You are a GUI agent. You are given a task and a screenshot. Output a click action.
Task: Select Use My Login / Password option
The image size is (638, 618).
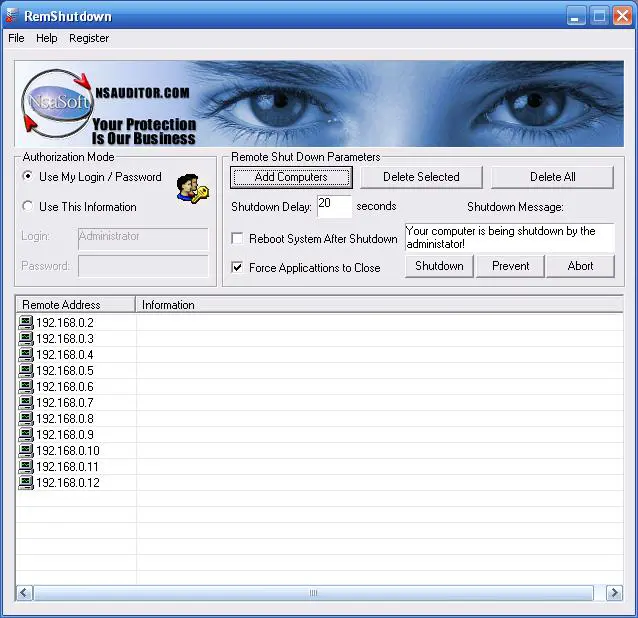click(x=28, y=177)
